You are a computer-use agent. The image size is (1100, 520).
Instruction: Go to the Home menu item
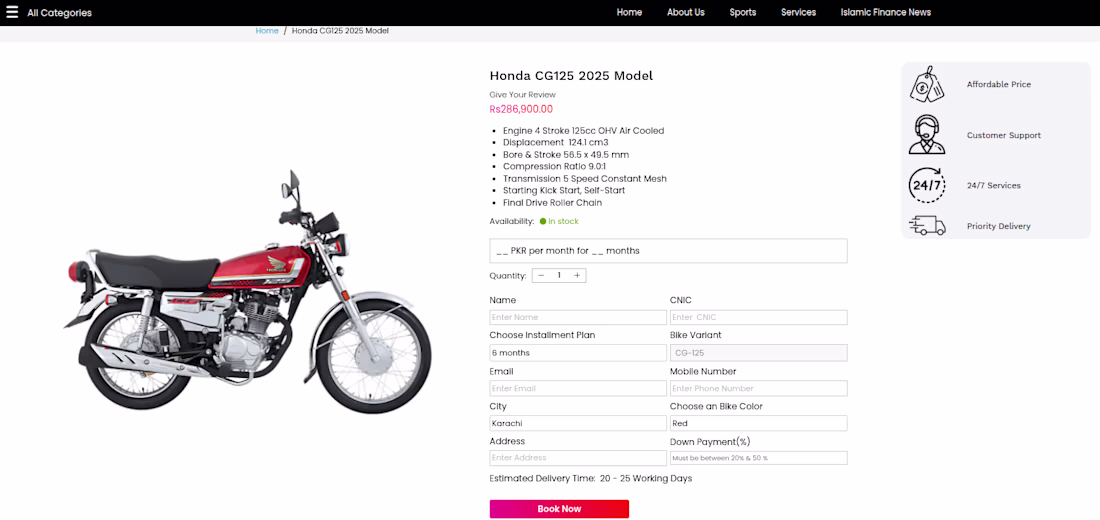tap(629, 12)
